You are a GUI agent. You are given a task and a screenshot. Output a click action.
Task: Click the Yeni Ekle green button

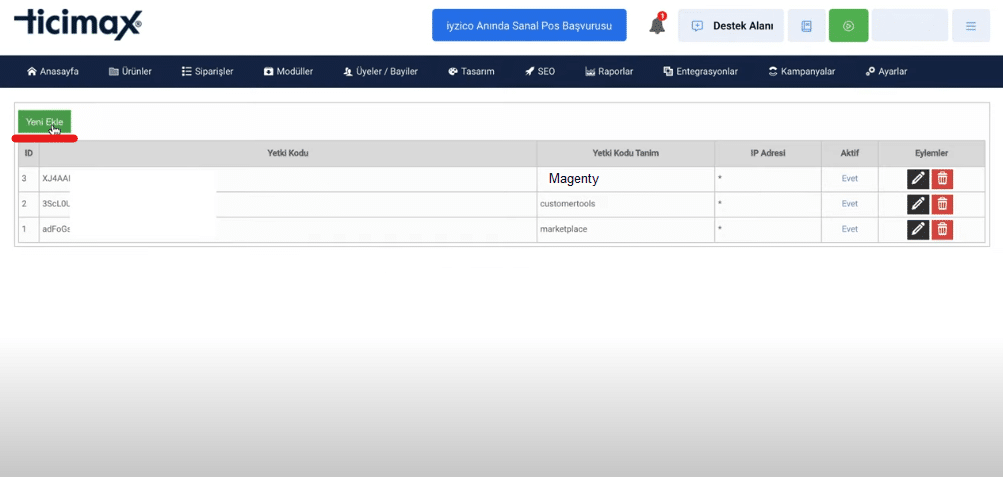[x=44, y=121]
